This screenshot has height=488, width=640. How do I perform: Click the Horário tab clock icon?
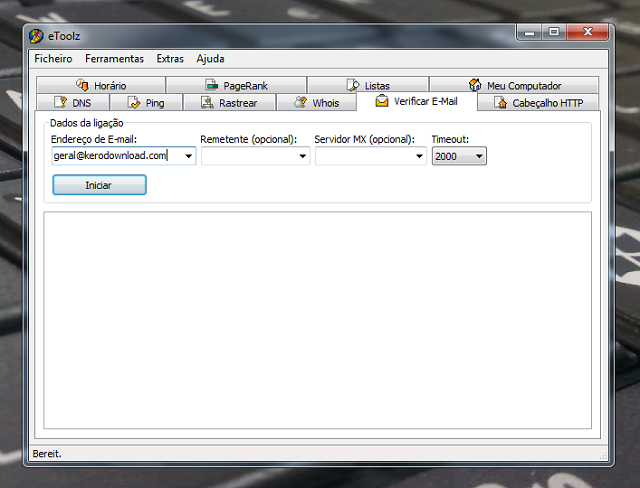[82, 85]
